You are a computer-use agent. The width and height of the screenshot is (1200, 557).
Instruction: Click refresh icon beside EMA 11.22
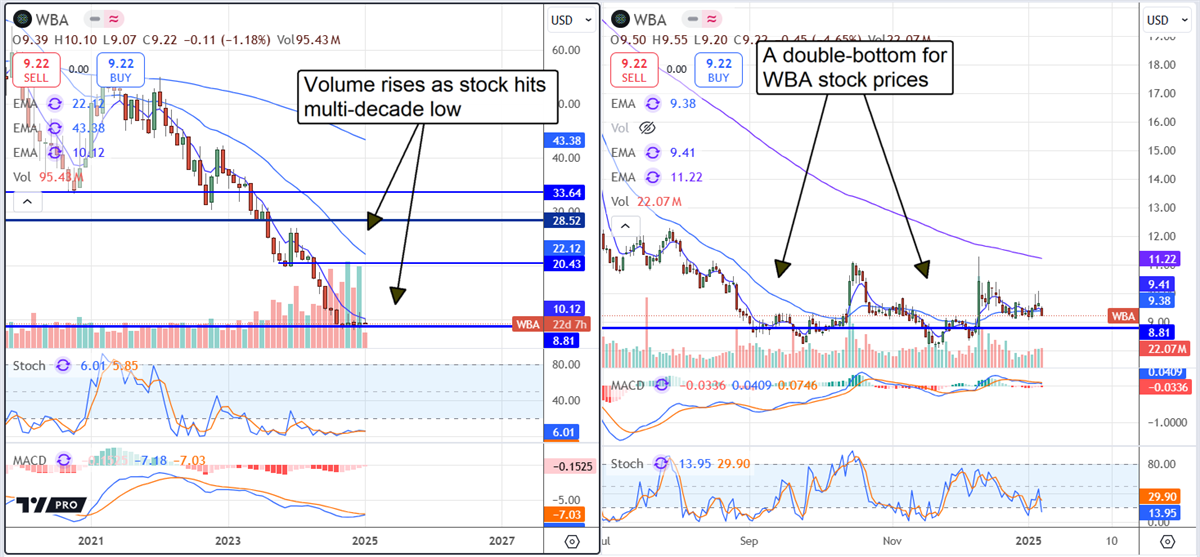point(654,177)
